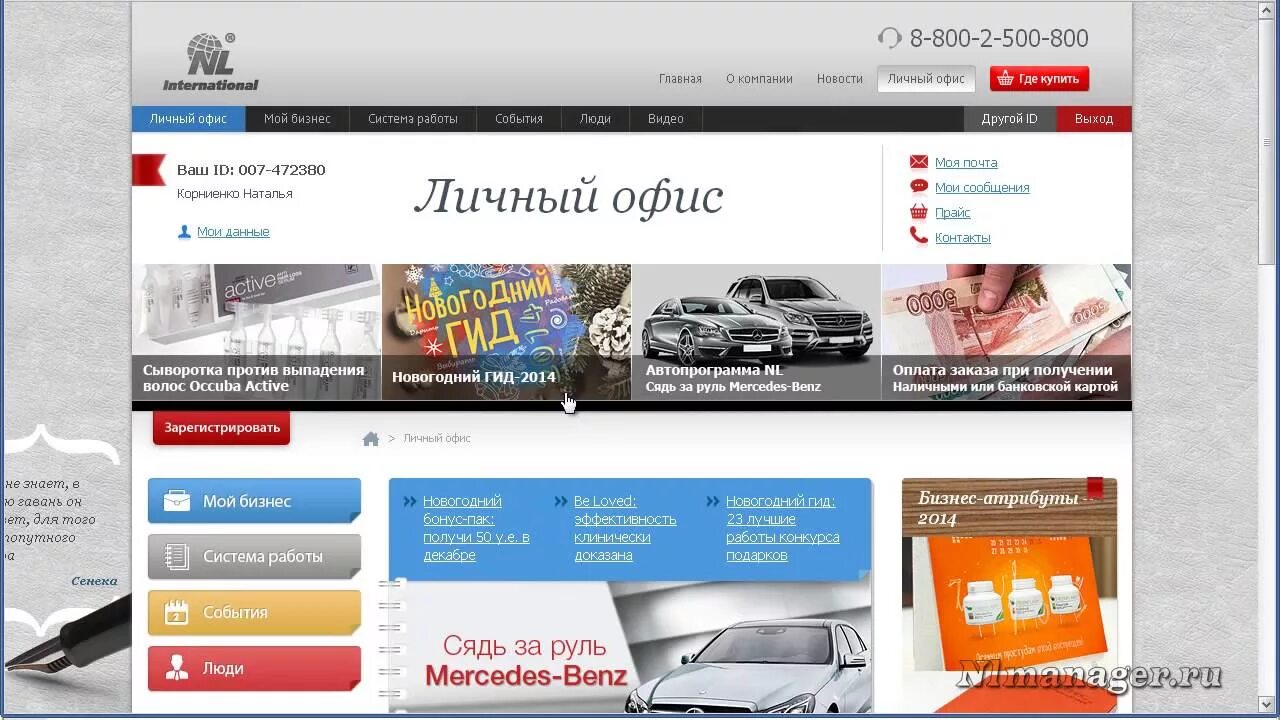Open Be Loved эффективность news link
1280x720 pixels.
[625, 528]
